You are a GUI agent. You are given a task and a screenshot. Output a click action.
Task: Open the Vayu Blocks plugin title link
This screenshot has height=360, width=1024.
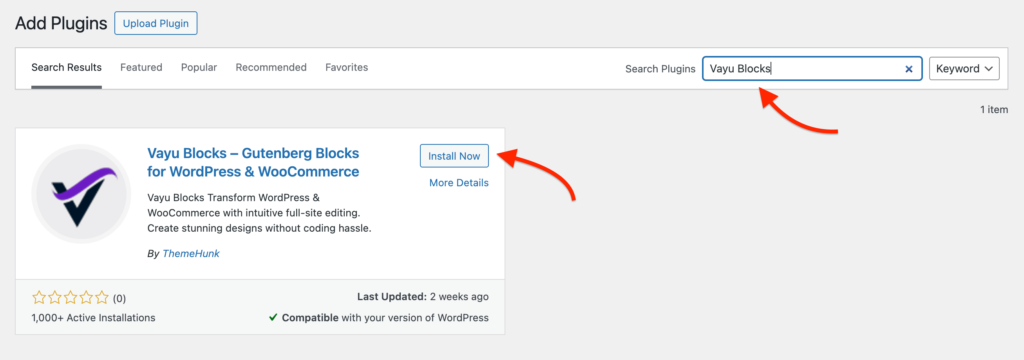pos(253,163)
